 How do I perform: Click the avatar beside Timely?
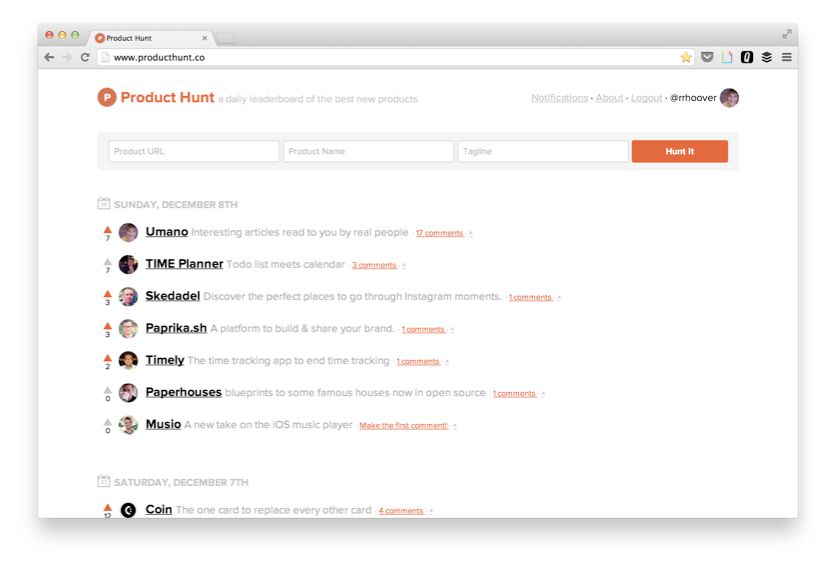coord(128,361)
